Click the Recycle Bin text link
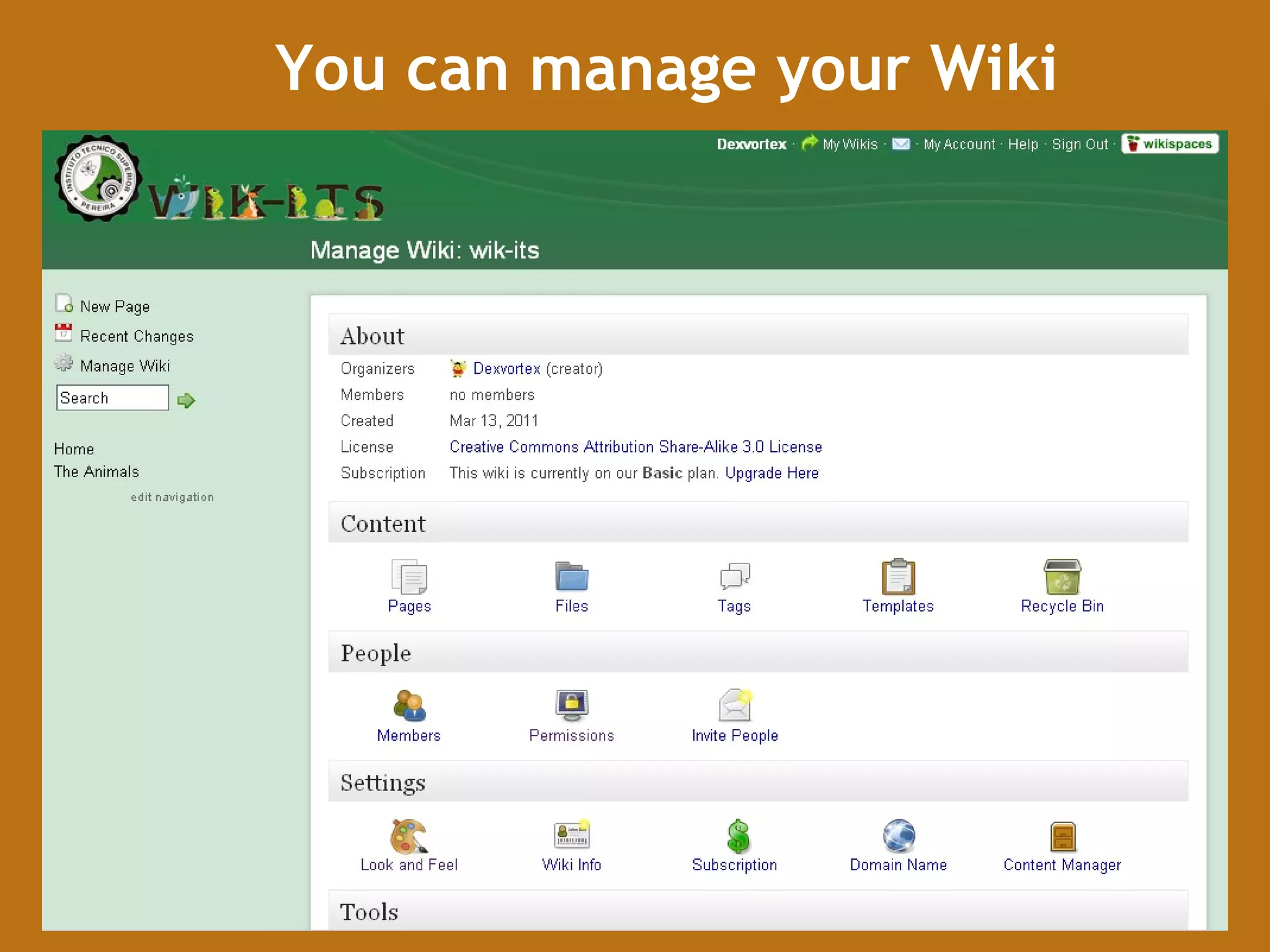This screenshot has height=952, width=1270. (x=1062, y=606)
